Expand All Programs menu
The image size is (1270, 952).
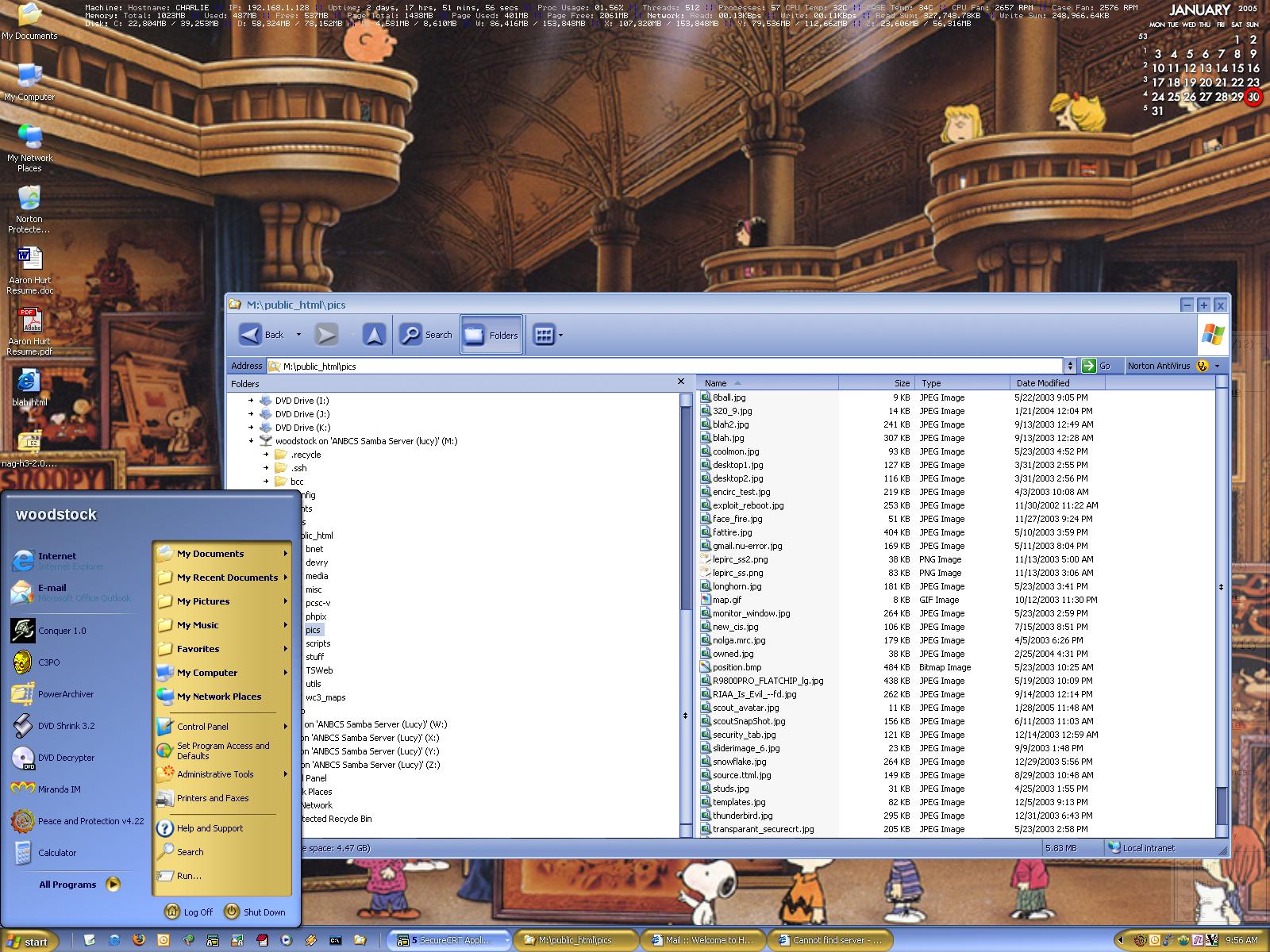79,884
